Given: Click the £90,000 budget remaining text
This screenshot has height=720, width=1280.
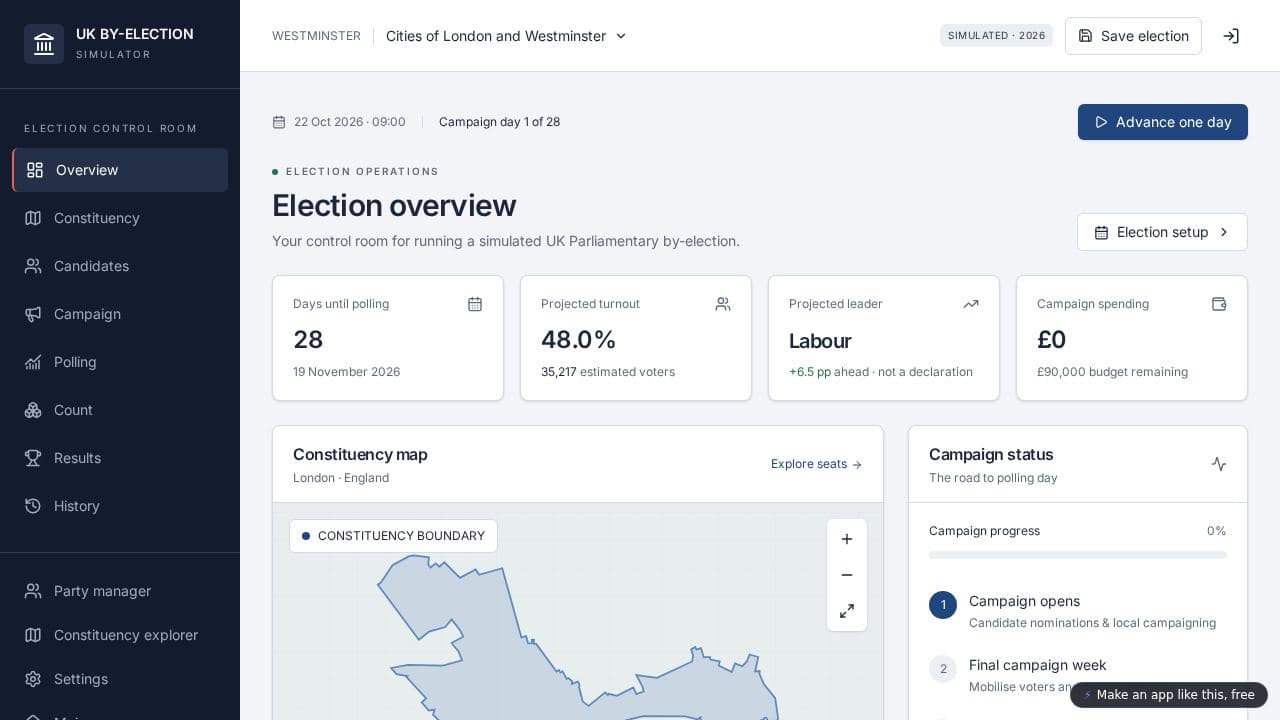Looking at the screenshot, I should (x=1112, y=372).
